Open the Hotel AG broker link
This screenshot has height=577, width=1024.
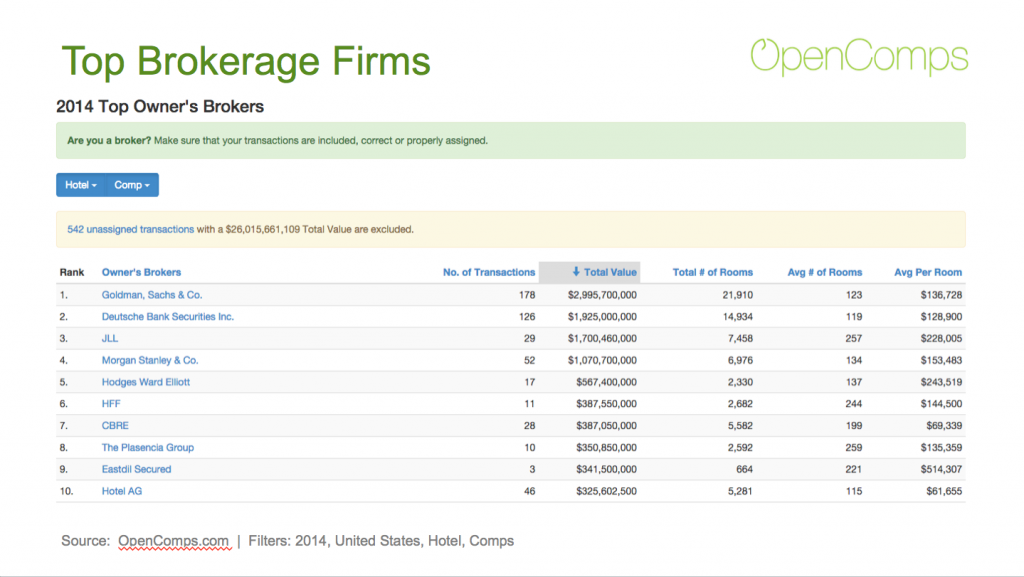pos(121,491)
